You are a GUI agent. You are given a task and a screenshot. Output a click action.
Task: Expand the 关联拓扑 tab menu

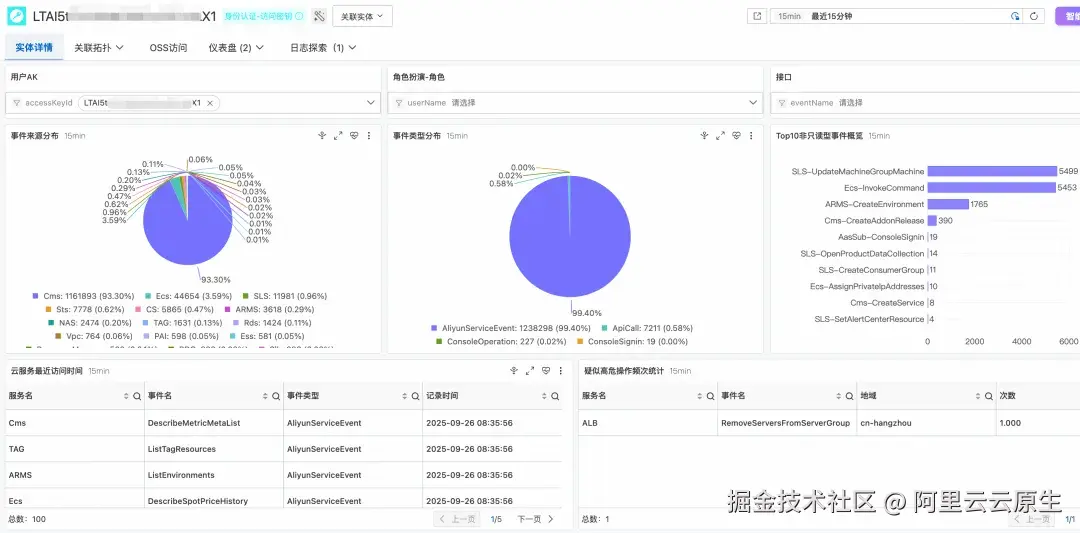click(99, 48)
